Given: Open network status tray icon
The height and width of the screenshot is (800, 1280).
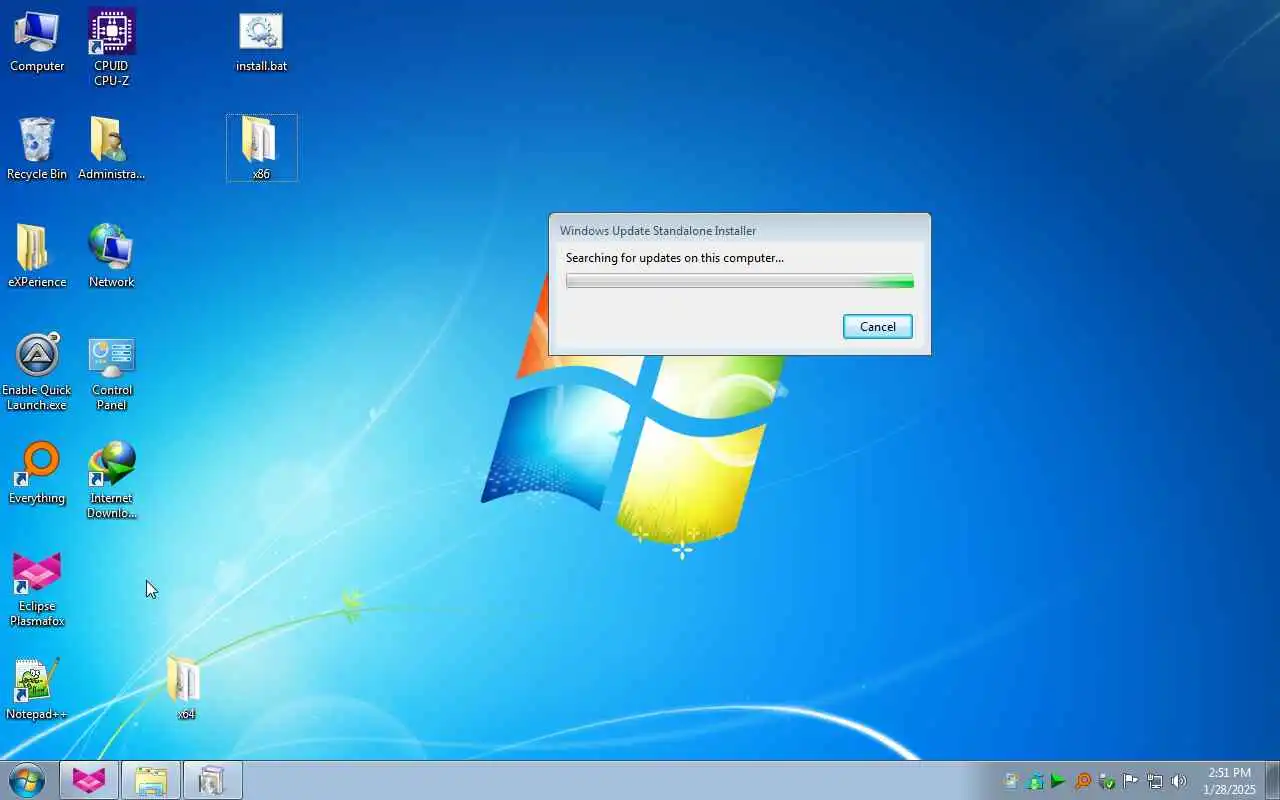Looking at the screenshot, I should [1155, 781].
